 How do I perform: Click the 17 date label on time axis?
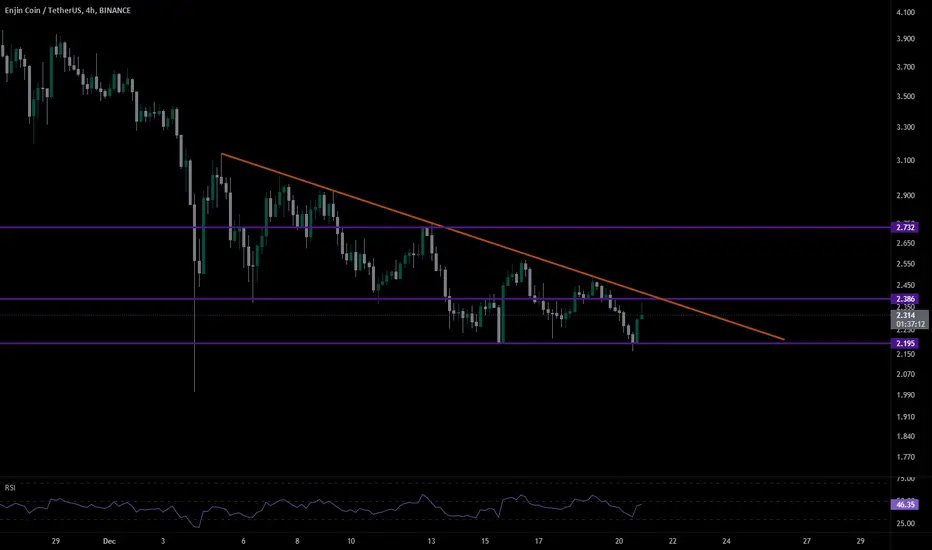click(x=539, y=541)
